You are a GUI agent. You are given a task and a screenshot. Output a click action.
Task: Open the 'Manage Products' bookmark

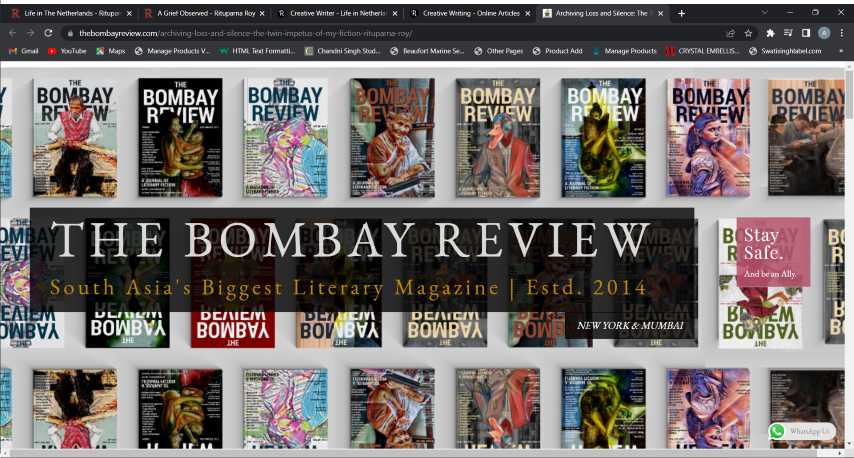(625, 51)
